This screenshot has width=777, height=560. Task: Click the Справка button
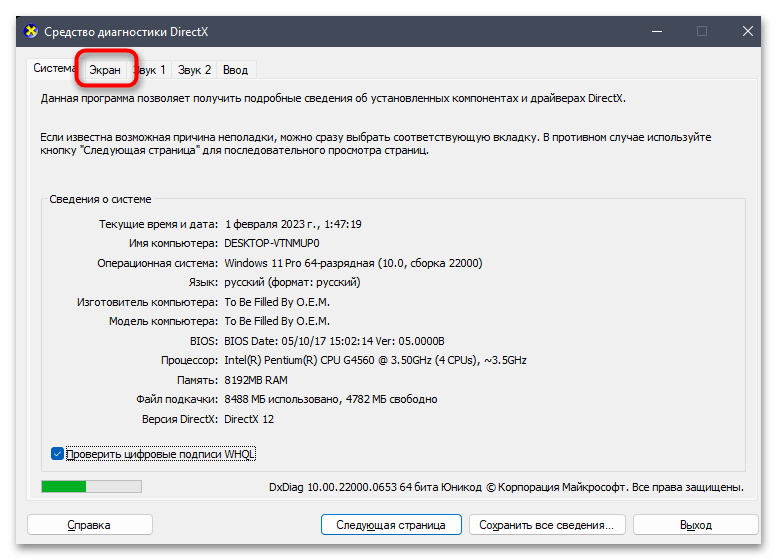[90, 525]
